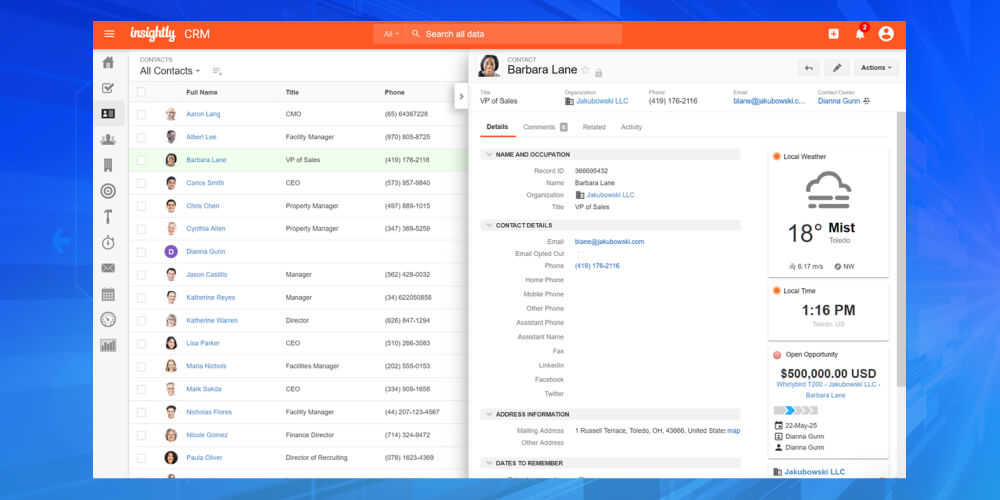This screenshot has width=1000, height=500.
Task: Open the Actions dropdown
Action: [876, 68]
